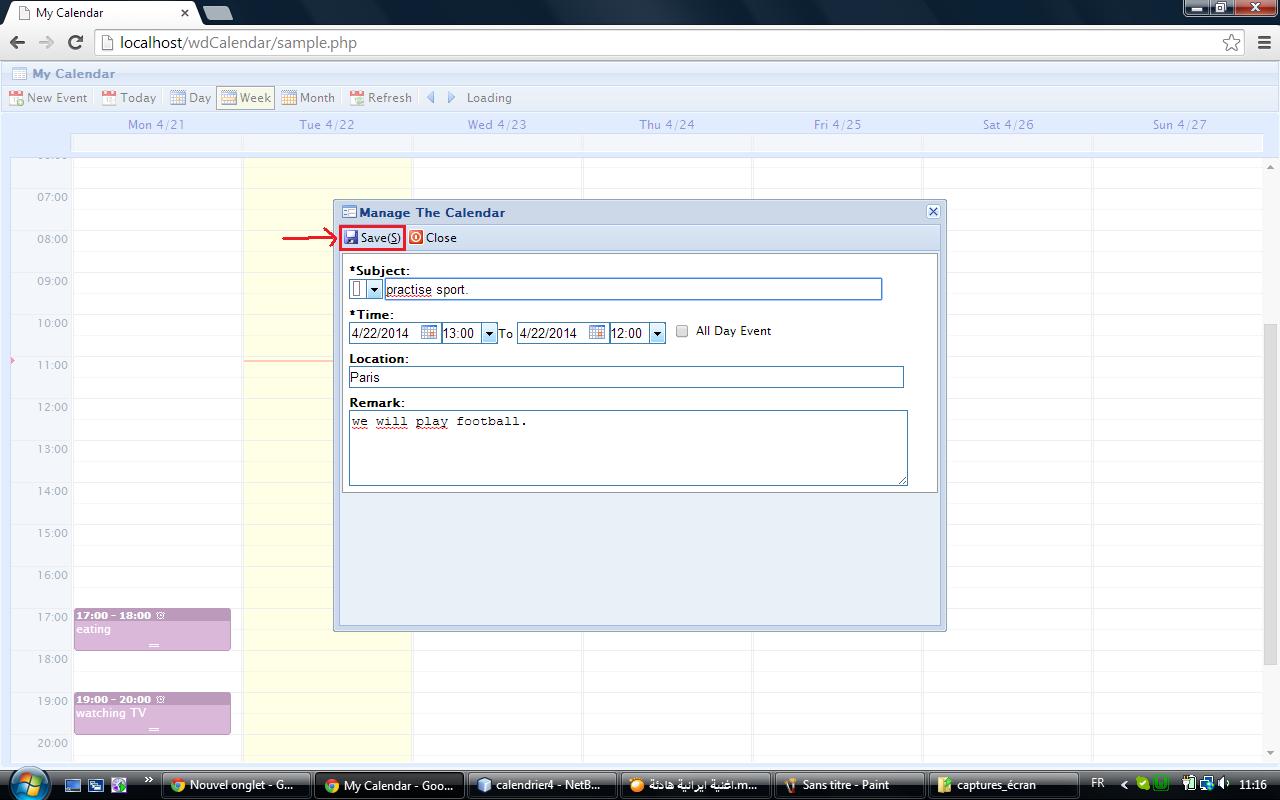Click the Close button beside Save
The image size is (1280, 800).
click(433, 238)
